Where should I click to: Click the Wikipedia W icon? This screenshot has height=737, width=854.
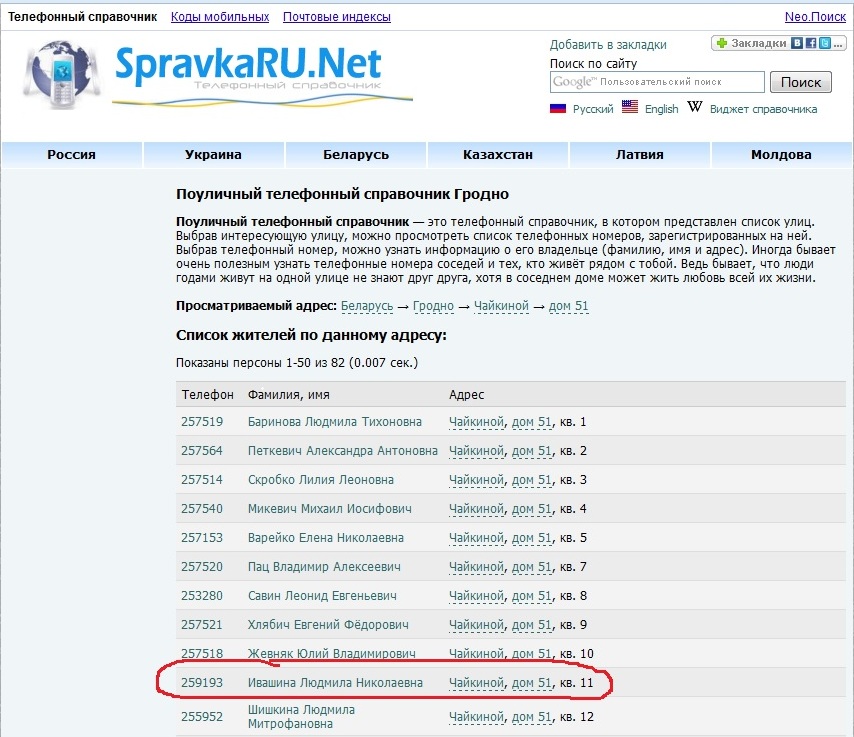(695, 108)
